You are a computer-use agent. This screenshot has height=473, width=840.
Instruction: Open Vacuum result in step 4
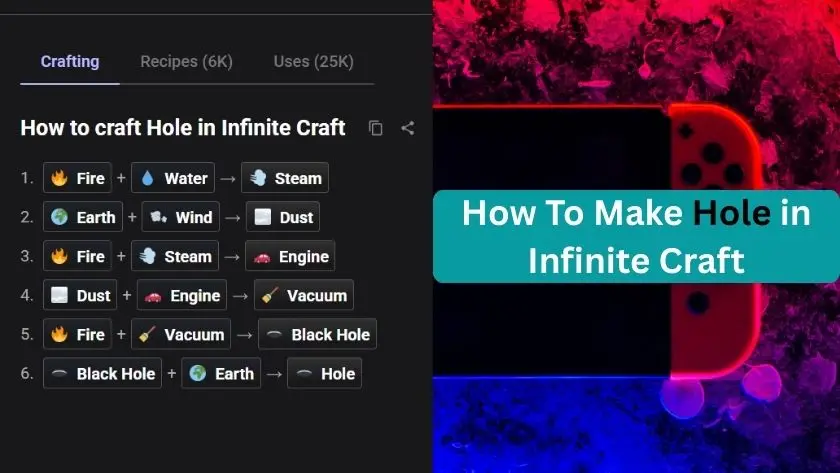pyautogui.click(x=304, y=295)
